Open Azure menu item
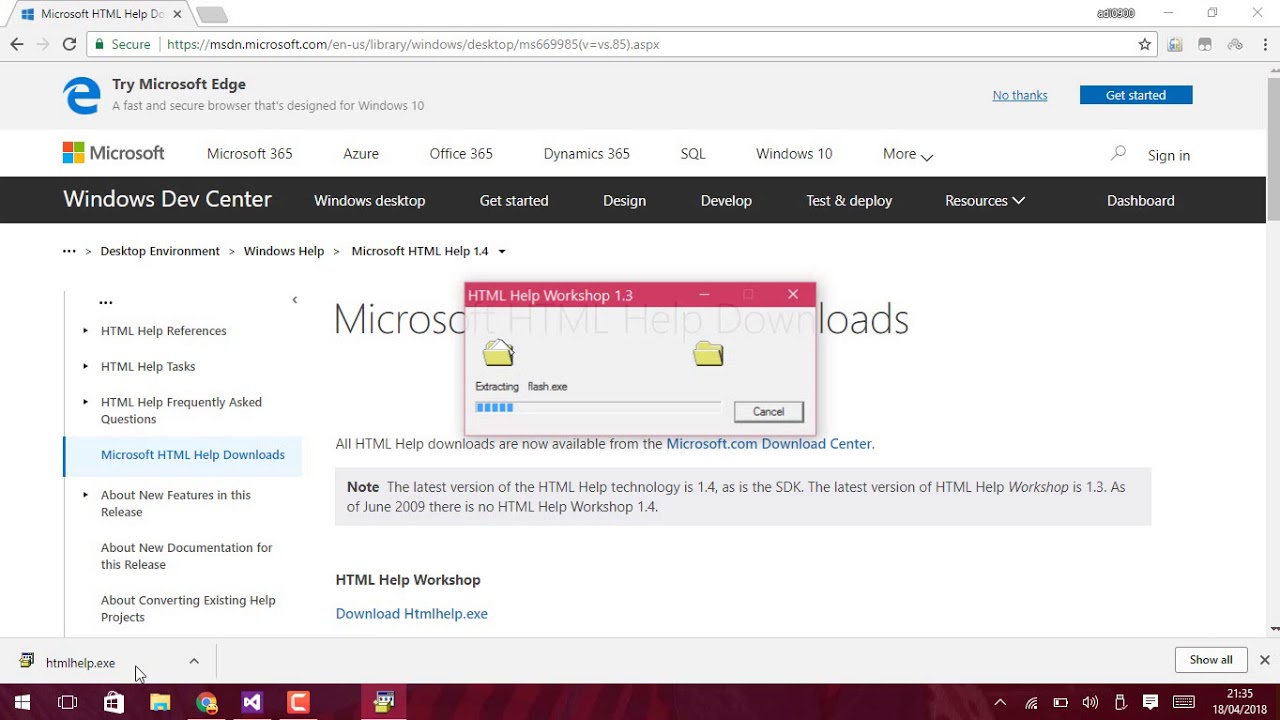 pyautogui.click(x=361, y=153)
